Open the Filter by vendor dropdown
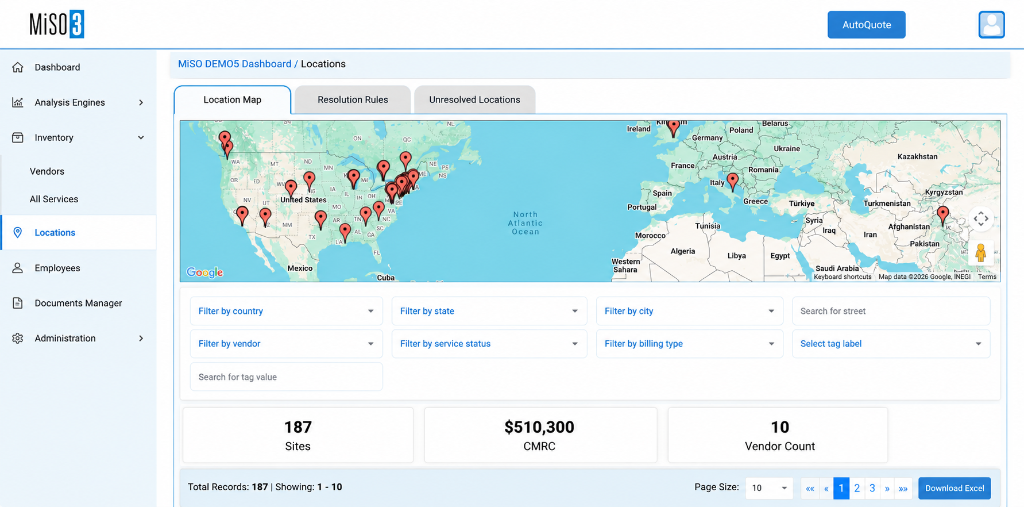Image resolution: width=1024 pixels, height=507 pixels. [286, 344]
